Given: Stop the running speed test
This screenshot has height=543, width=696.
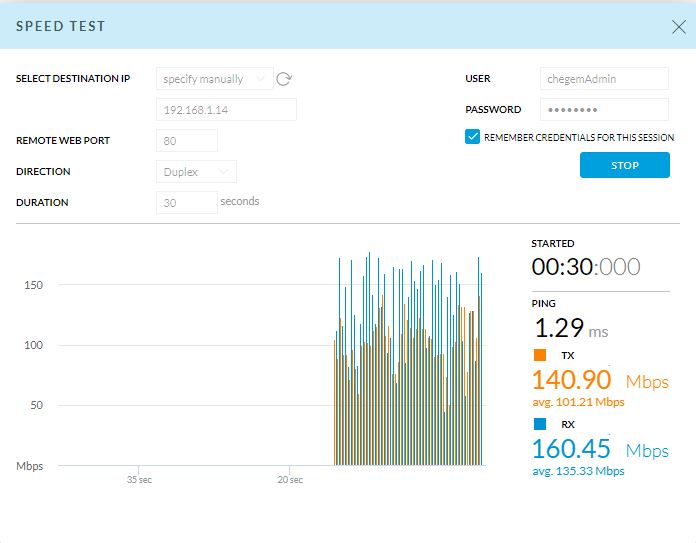Looking at the screenshot, I should pyautogui.click(x=625, y=165).
